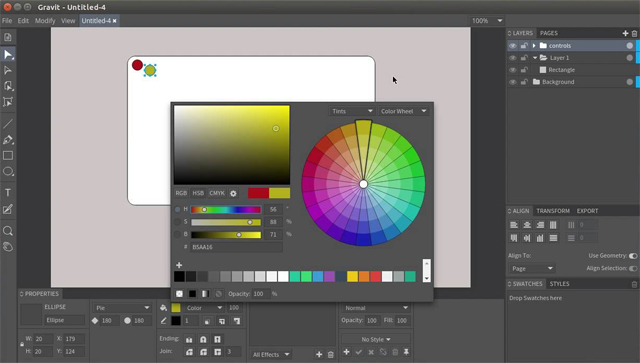Screen dimensions: 640x363
Task: Open the Tints dropdown
Action: (352, 111)
